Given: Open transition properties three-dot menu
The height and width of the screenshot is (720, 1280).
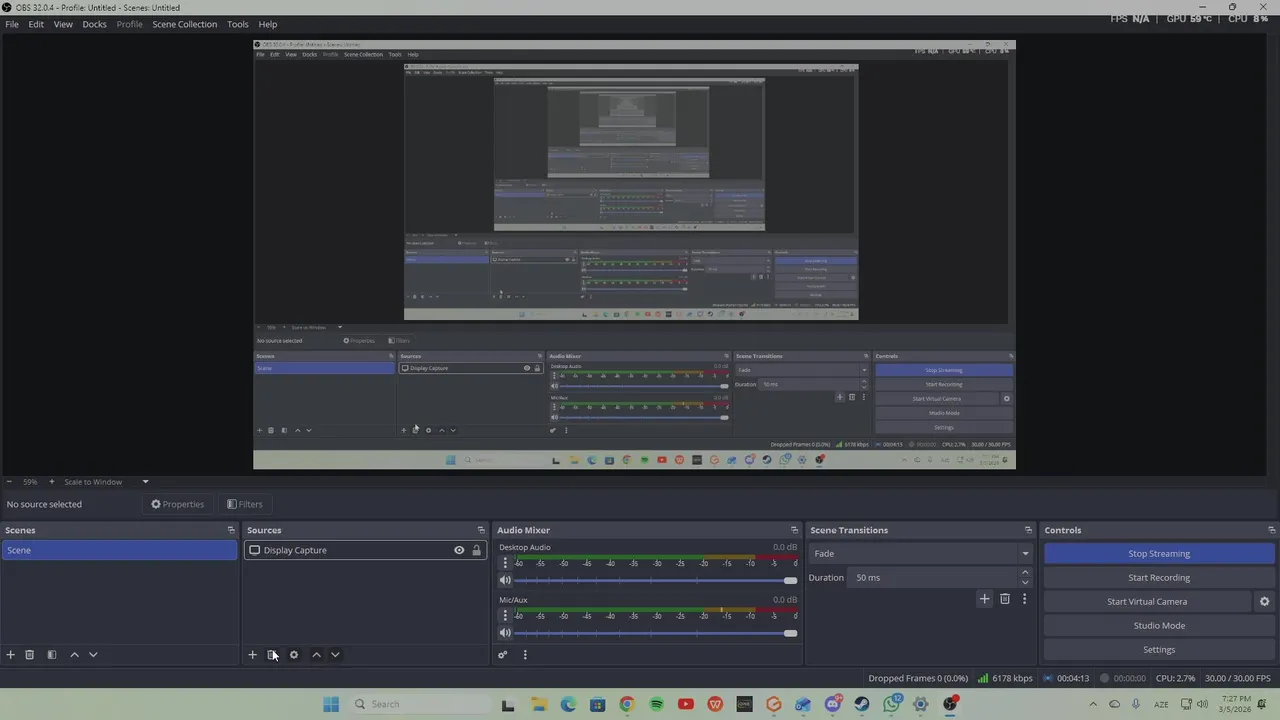Looking at the screenshot, I should click(1024, 599).
